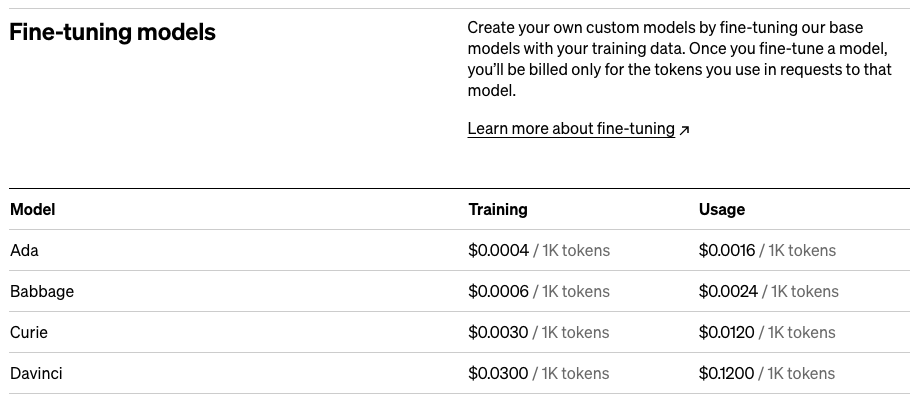This screenshot has height=404, width=919.
Task: Click the Davinci model row name
Action: coord(37,373)
